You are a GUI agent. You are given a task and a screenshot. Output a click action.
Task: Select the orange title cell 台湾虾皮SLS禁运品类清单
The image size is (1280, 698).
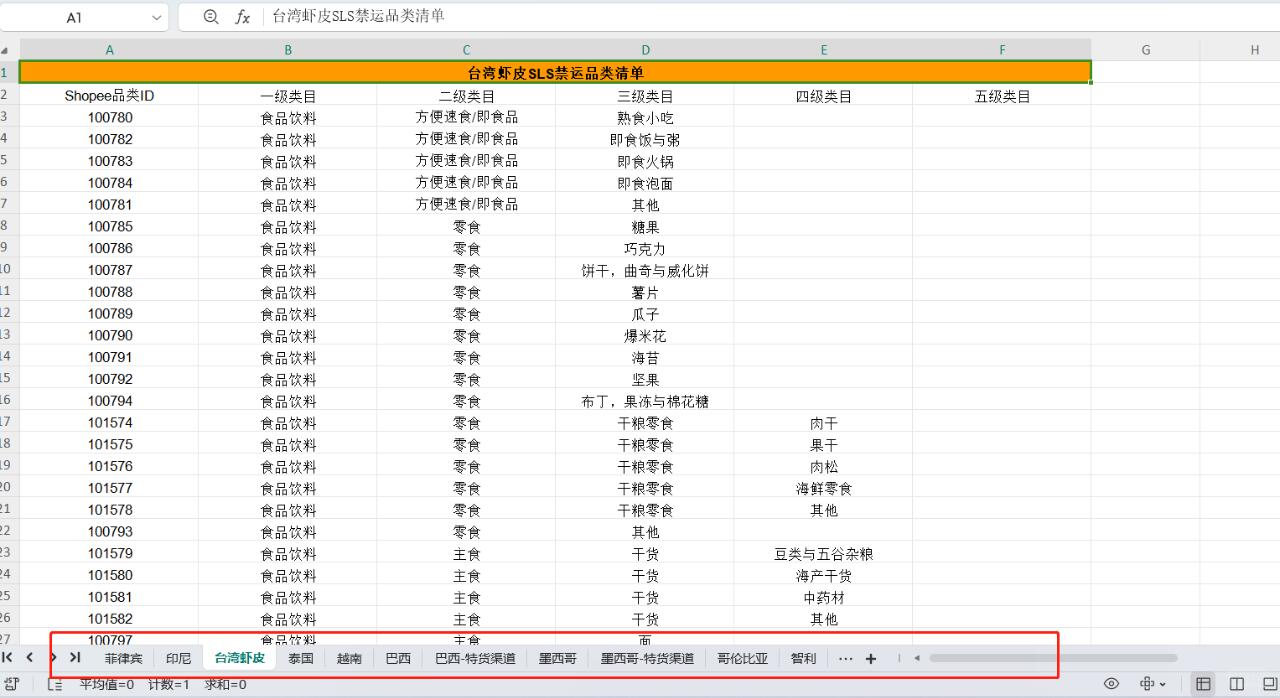556,73
